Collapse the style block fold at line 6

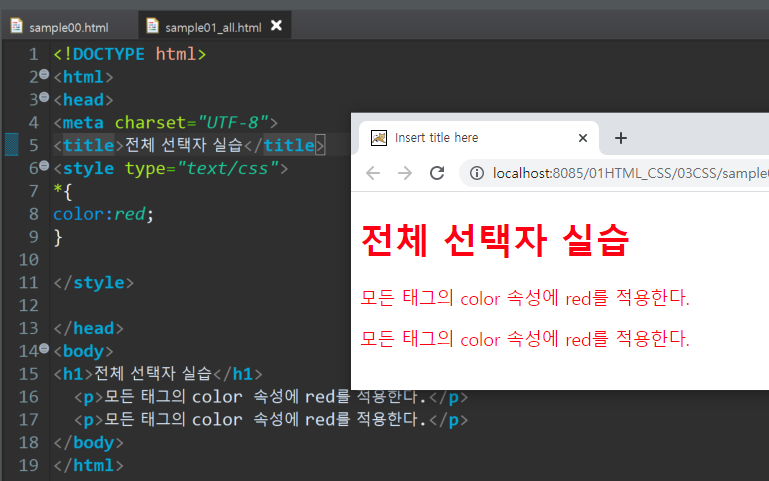pyautogui.click(x=44, y=166)
